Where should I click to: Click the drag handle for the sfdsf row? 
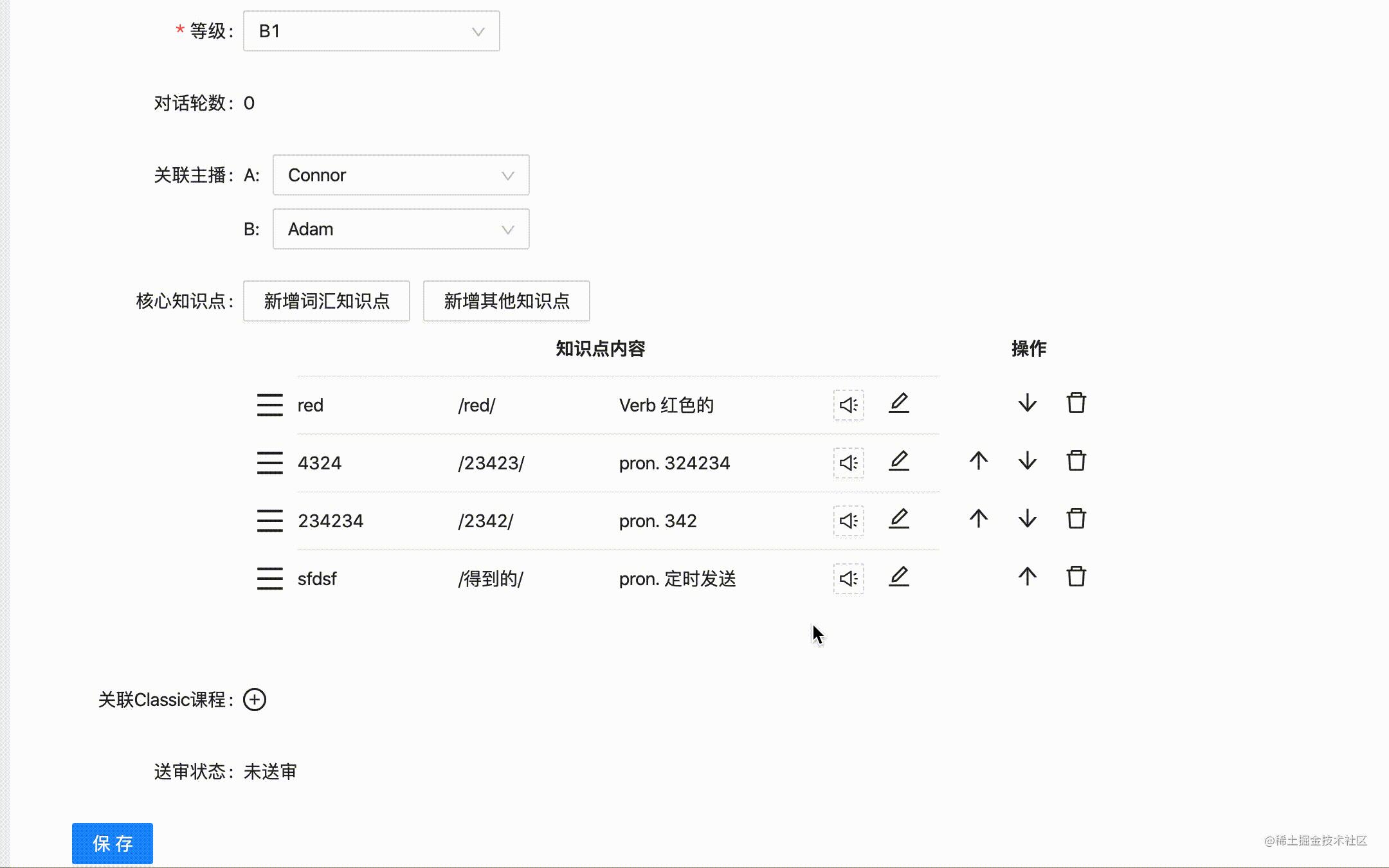click(x=269, y=579)
